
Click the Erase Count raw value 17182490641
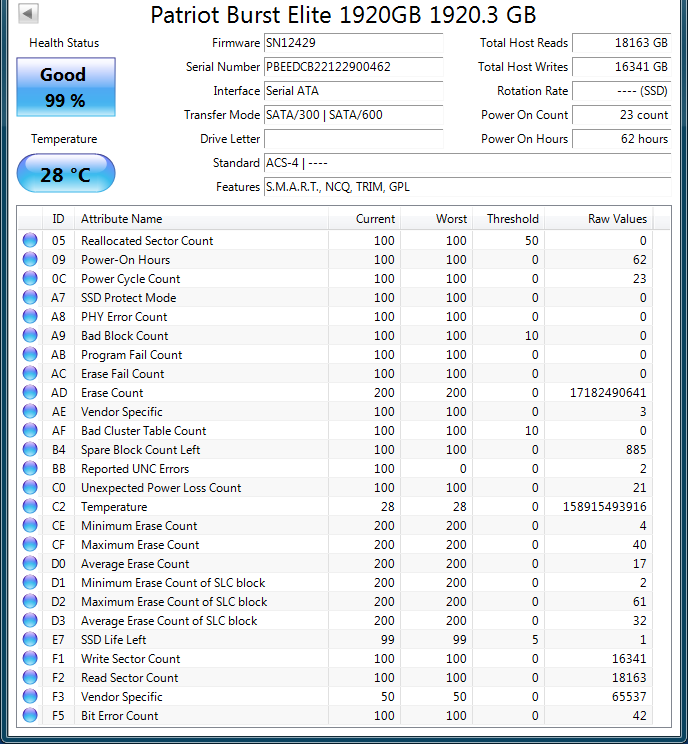[608, 392]
